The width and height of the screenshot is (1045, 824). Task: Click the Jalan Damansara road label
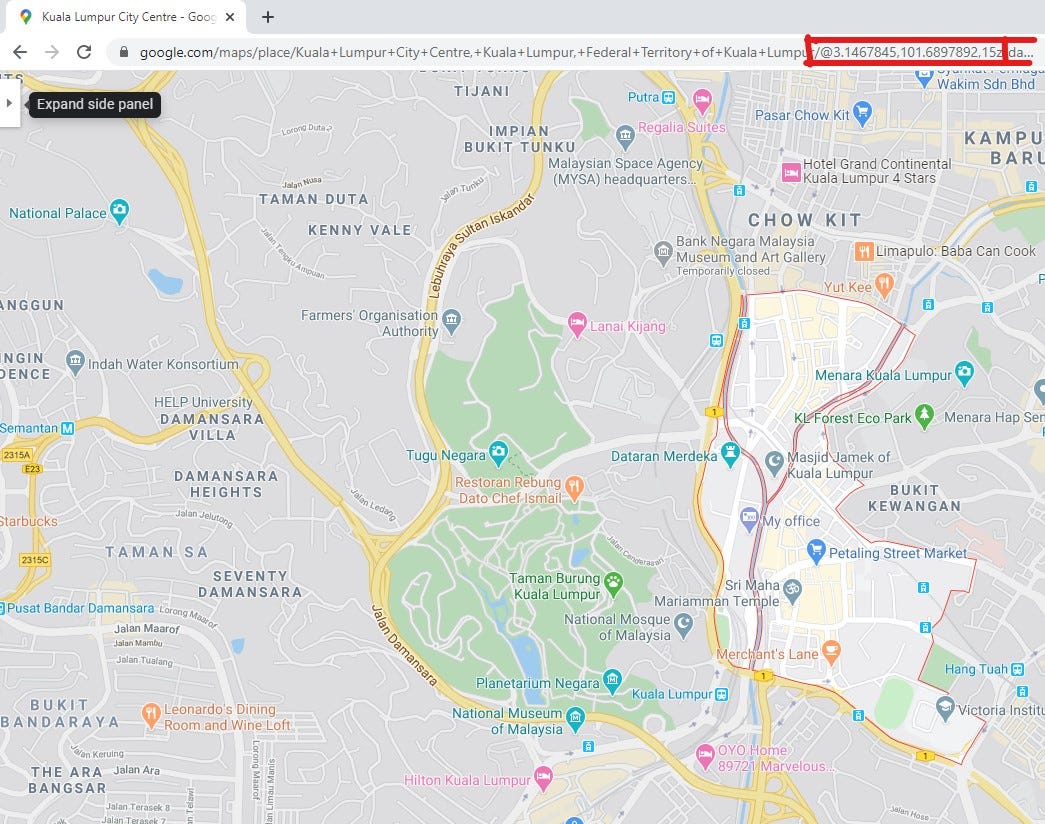click(x=404, y=645)
